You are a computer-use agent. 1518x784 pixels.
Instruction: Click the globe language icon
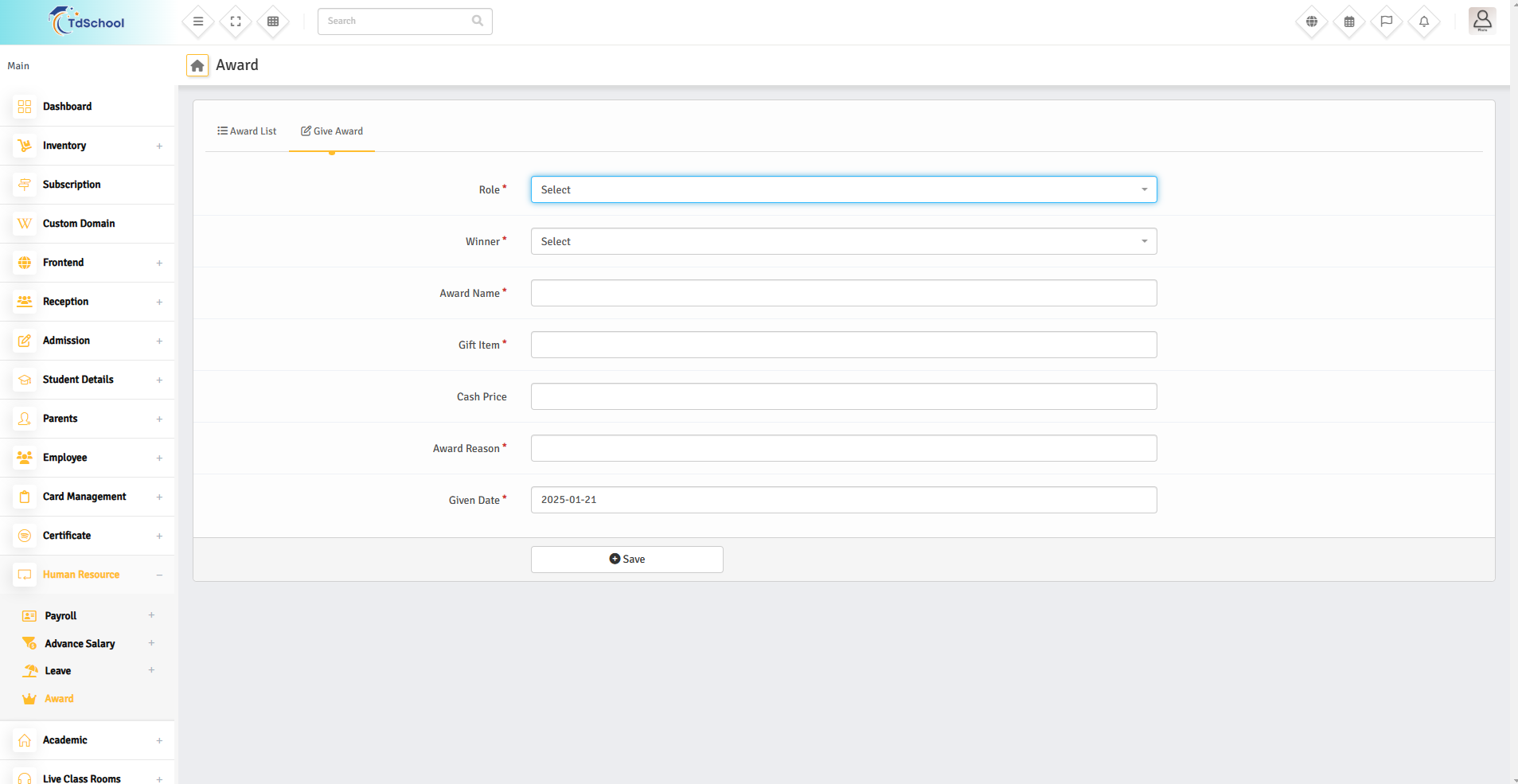(1312, 21)
